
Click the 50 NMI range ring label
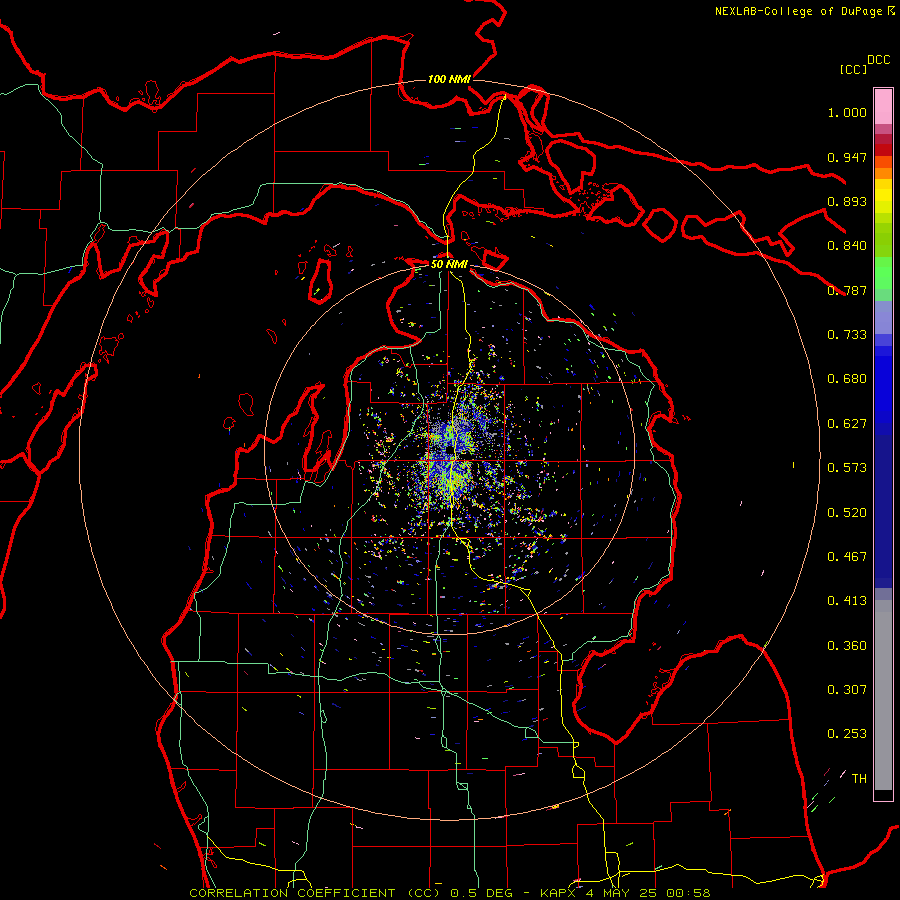449,264
